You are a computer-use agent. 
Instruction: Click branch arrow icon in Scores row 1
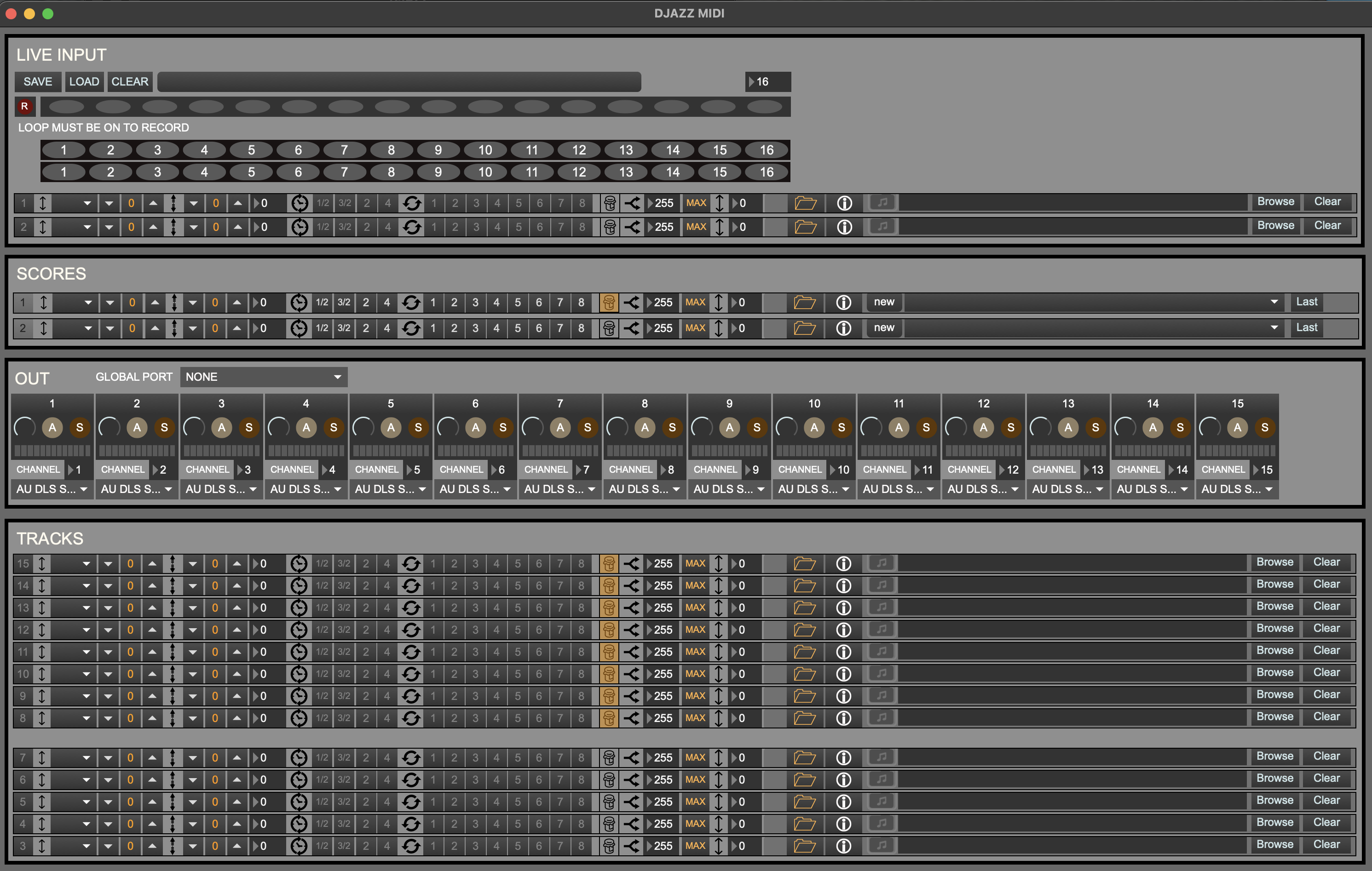pyautogui.click(x=631, y=303)
